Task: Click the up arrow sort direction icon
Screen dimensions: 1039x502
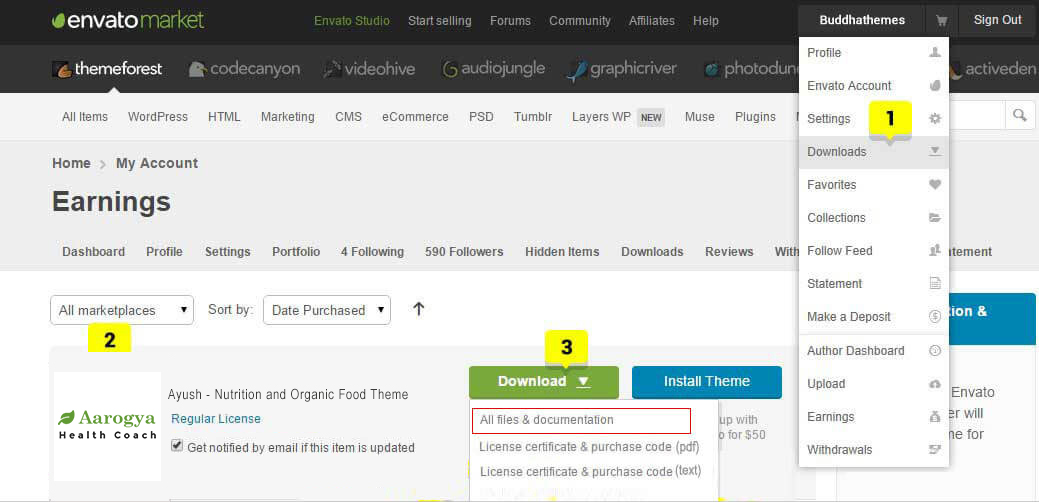Action: [418, 309]
